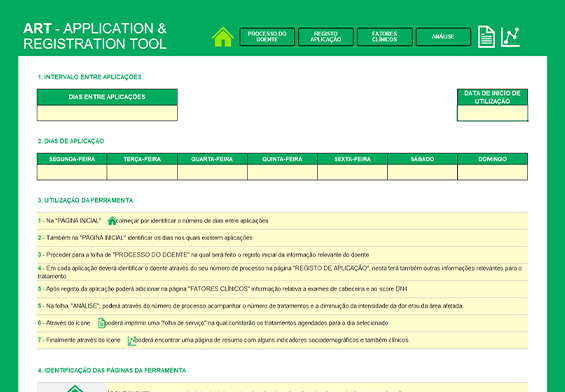Select the cell under QUARTA-FEIRA
Screen dimensions: 565x392
point(212,172)
